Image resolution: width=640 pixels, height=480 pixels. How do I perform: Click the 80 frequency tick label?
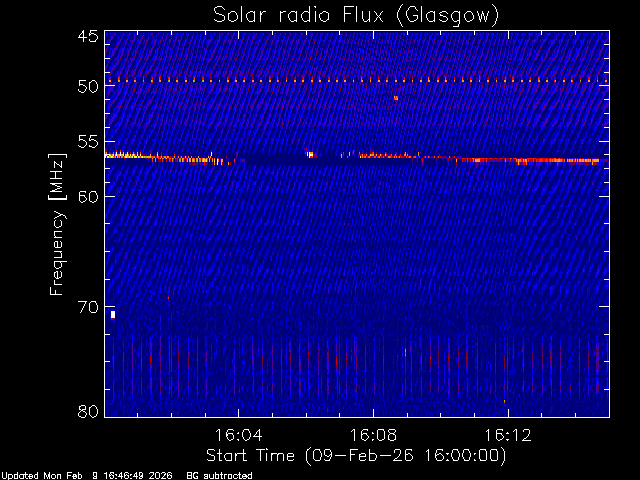[x=88, y=411]
